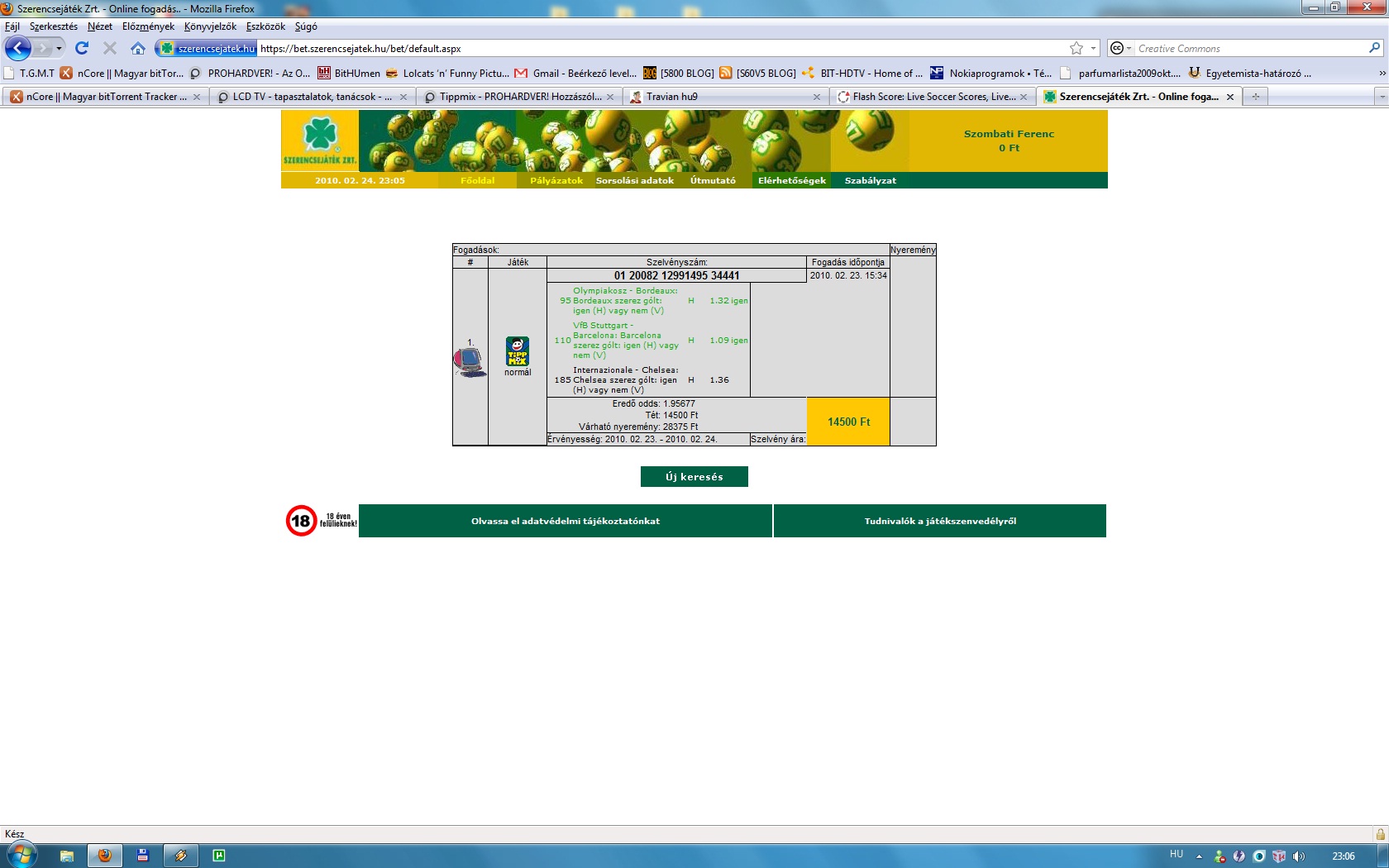
Task: Go to Főoldal in the site navigation
Action: pyautogui.click(x=478, y=180)
